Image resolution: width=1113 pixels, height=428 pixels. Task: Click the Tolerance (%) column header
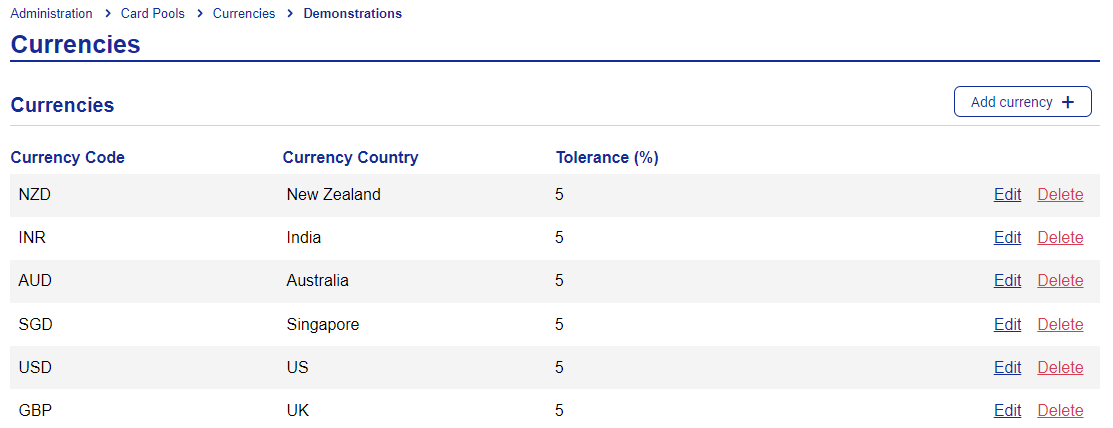(x=607, y=158)
